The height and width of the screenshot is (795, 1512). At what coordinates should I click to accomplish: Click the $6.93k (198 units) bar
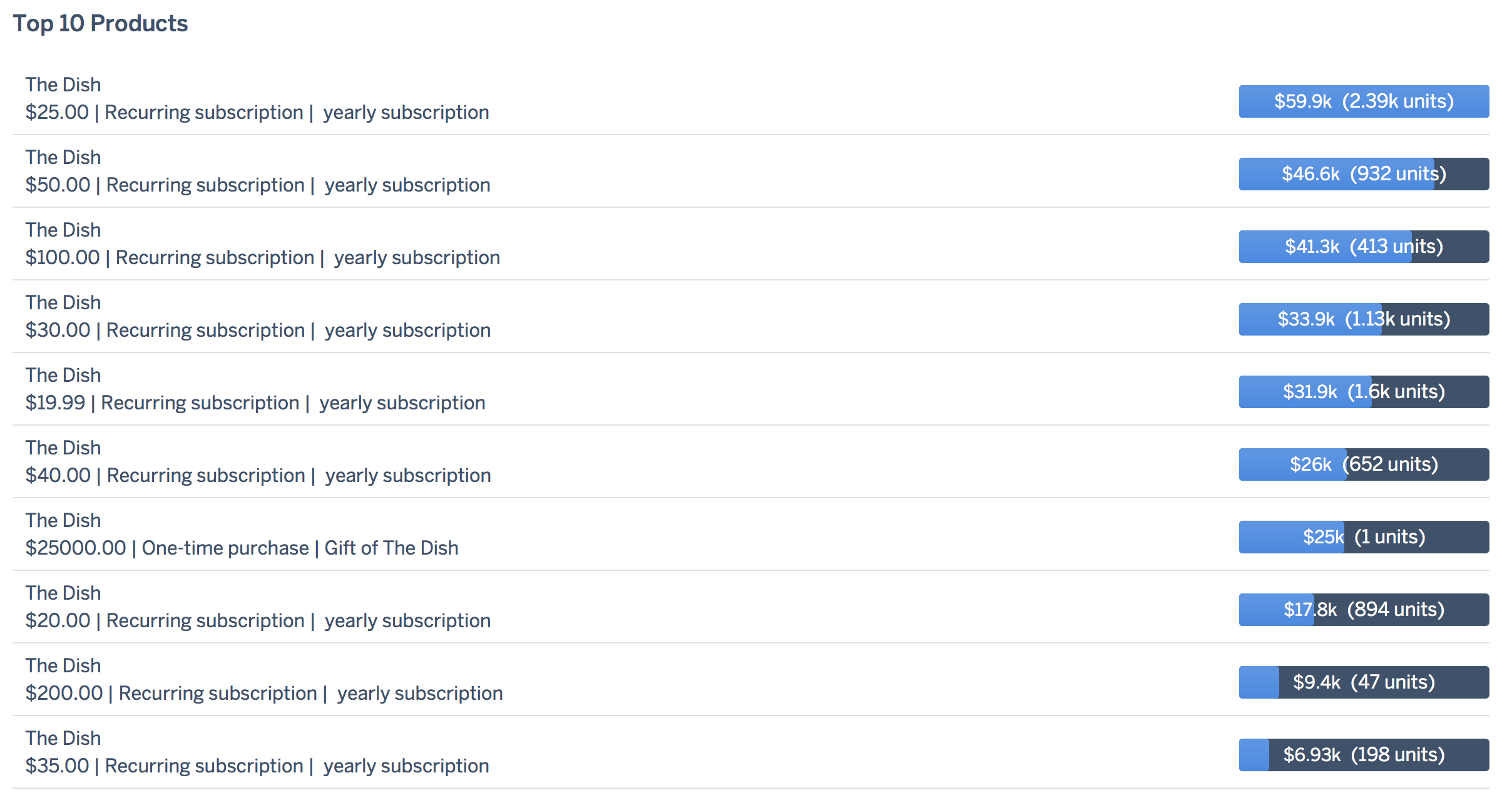coord(1364,755)
